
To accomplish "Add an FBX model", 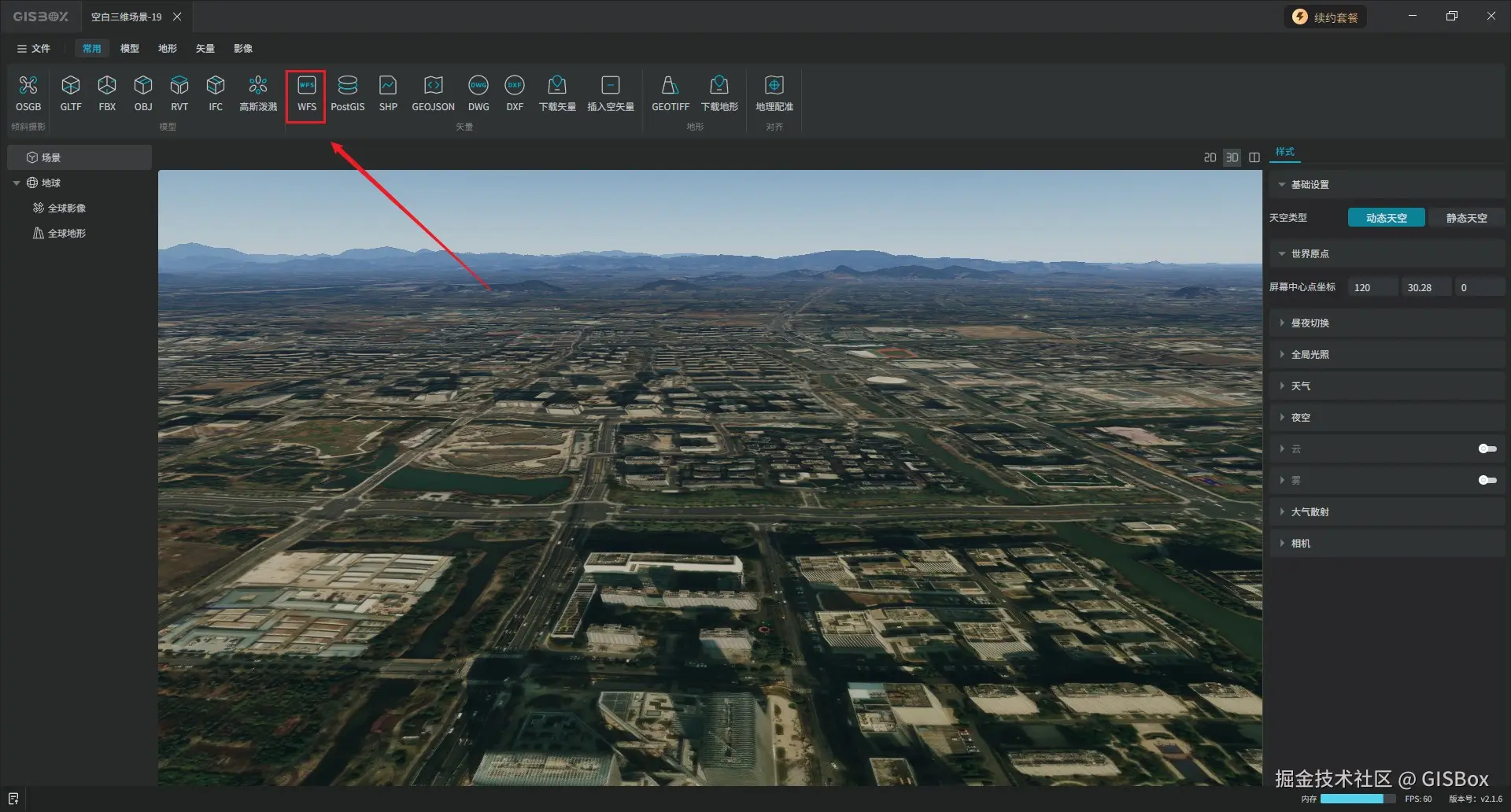I will click(x=107, y=94).
